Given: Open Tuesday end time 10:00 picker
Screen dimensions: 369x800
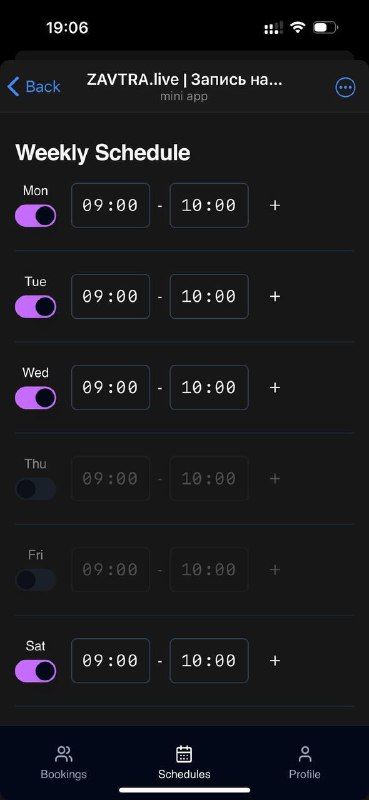Looking at the screenshot, I should (209, 296).
